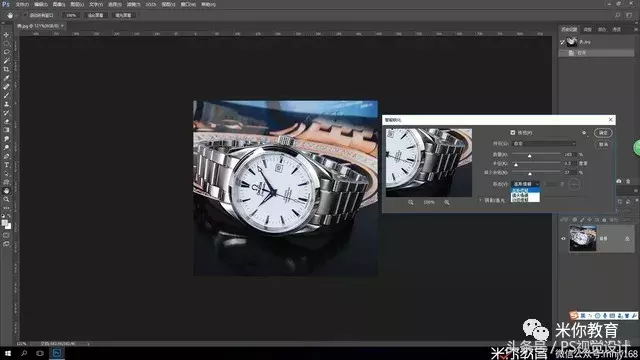Screen dimensions: 640x360
Task: Select the Zoom magnifier tool in toolbar
Action: coord(6,200)
